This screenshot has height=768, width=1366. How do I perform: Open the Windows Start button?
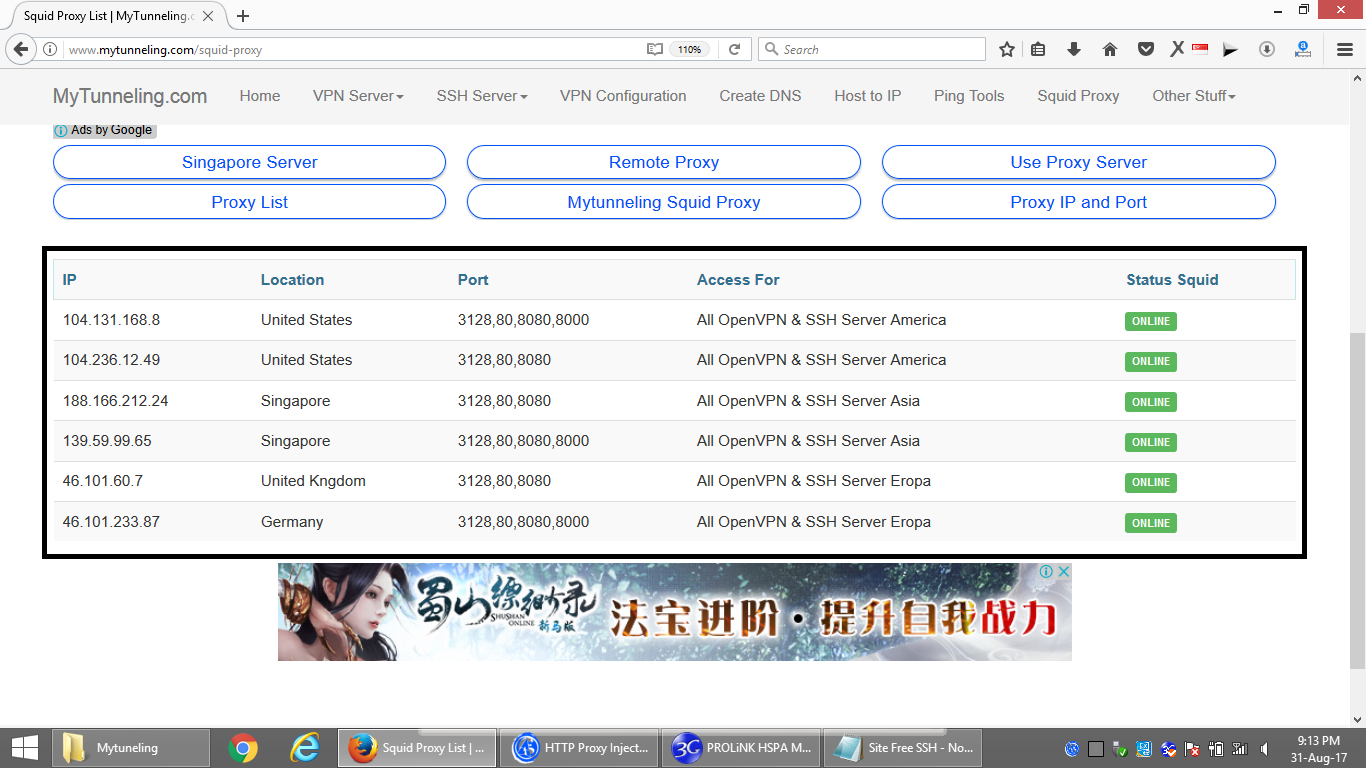(23, 747)
